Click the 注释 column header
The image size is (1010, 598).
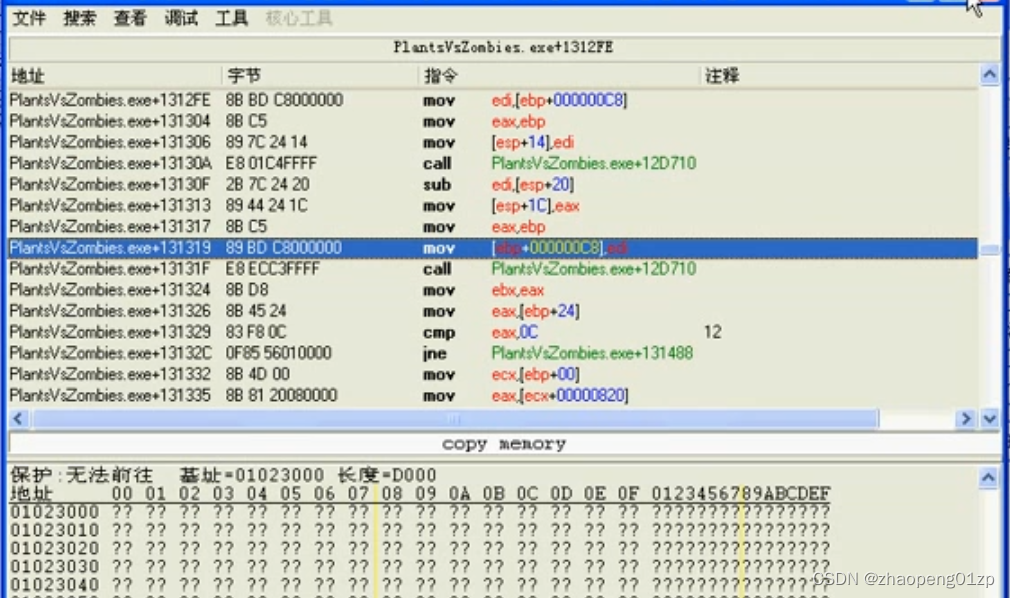point(839,75)
